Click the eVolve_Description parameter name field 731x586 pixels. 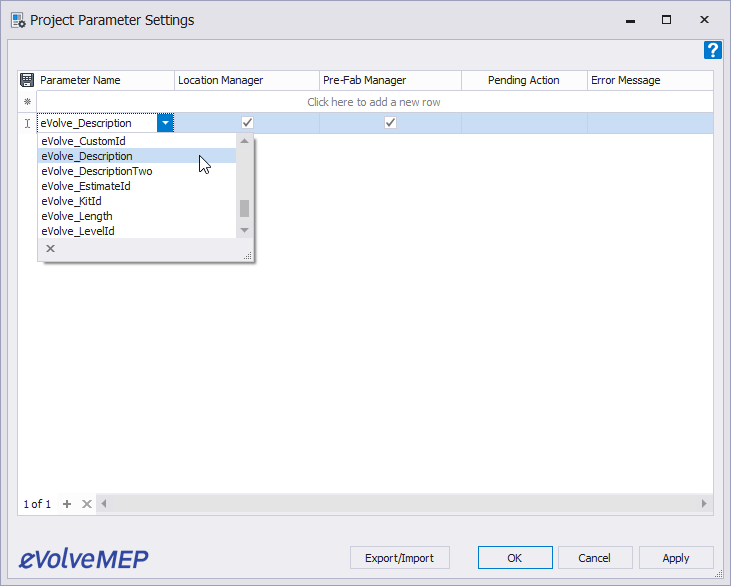coord(97,123)
